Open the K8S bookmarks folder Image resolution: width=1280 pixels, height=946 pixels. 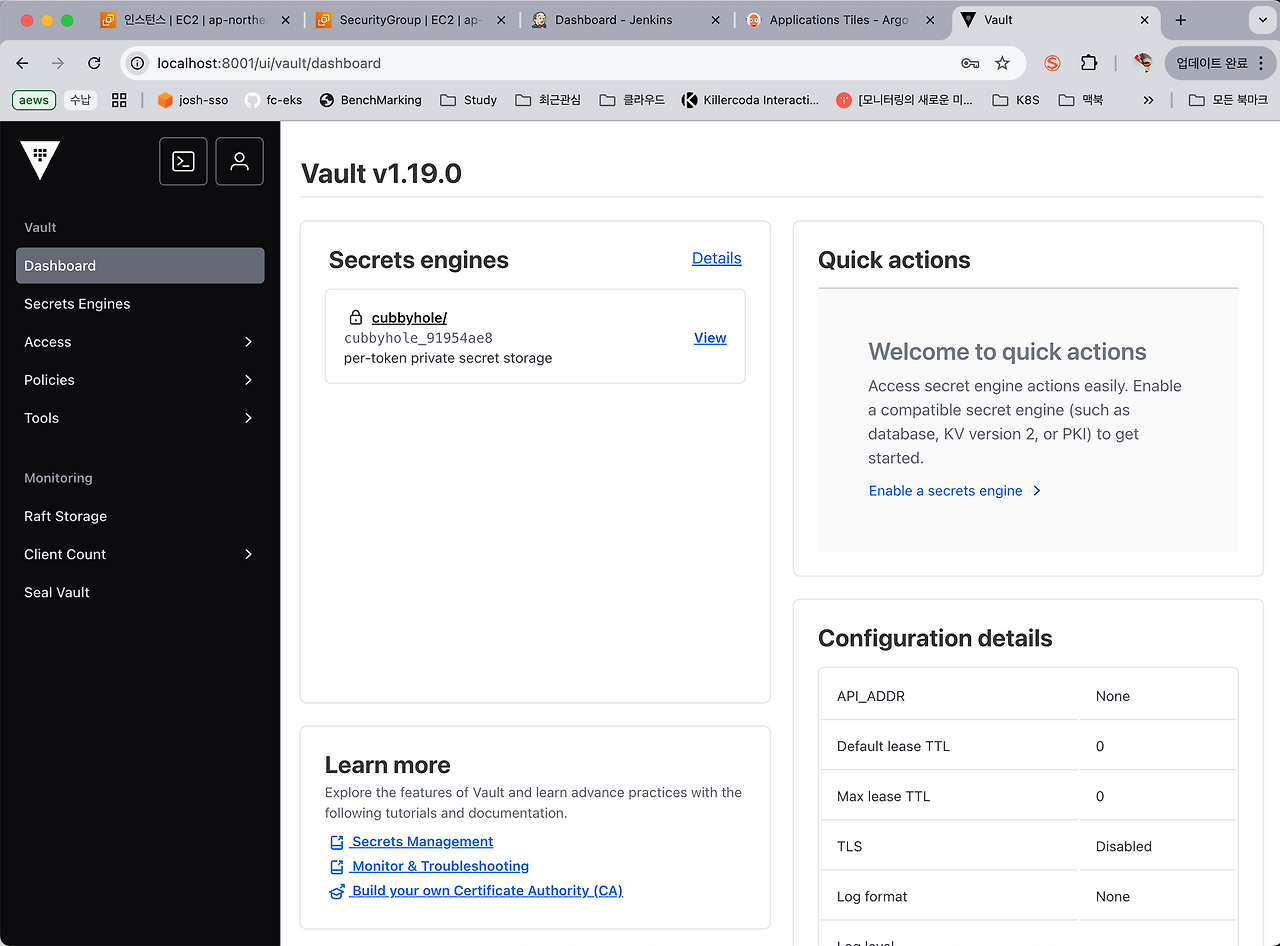click(x=1016, y=100)
